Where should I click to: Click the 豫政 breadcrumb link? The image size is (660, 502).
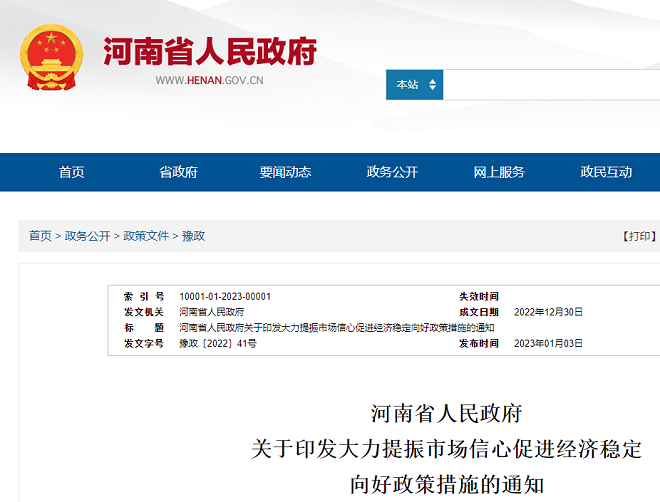tap(193, 236)
